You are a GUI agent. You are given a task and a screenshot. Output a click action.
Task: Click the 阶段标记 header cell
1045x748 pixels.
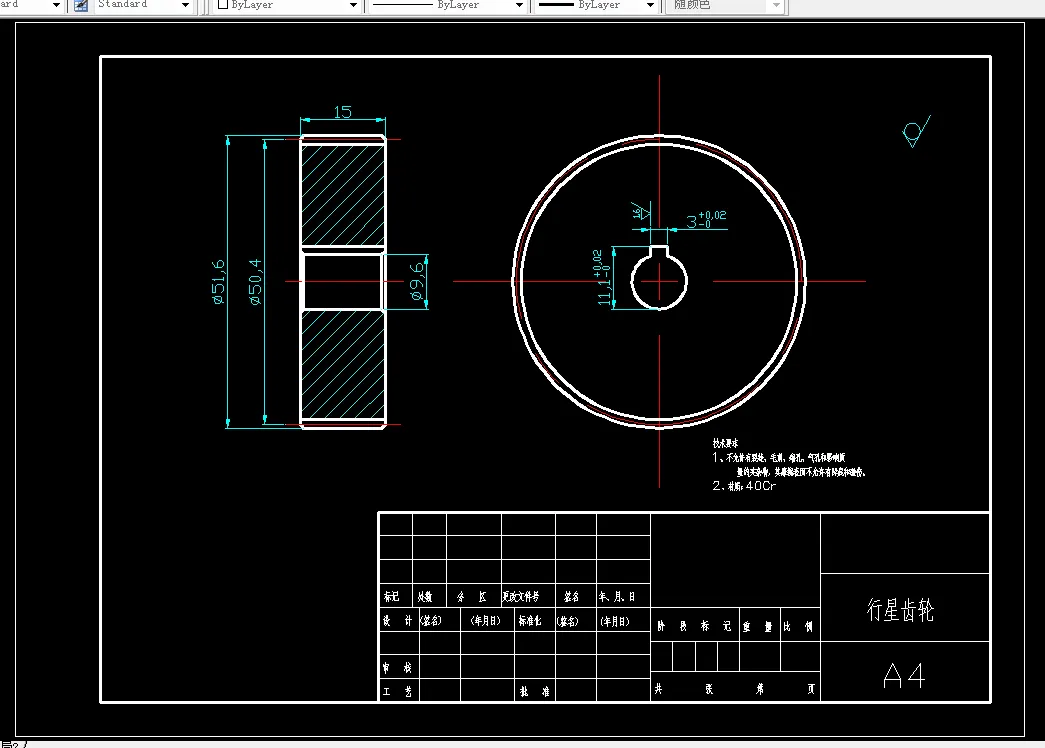(x=694, y=626)
